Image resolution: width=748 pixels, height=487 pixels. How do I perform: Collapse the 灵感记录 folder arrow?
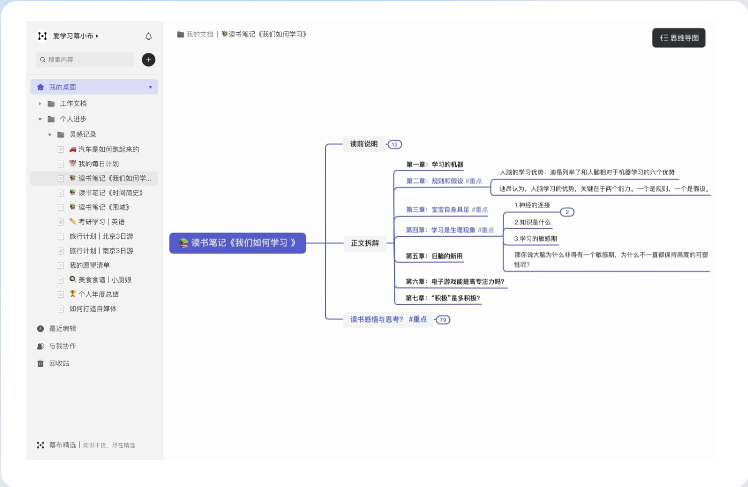(50, 135)
